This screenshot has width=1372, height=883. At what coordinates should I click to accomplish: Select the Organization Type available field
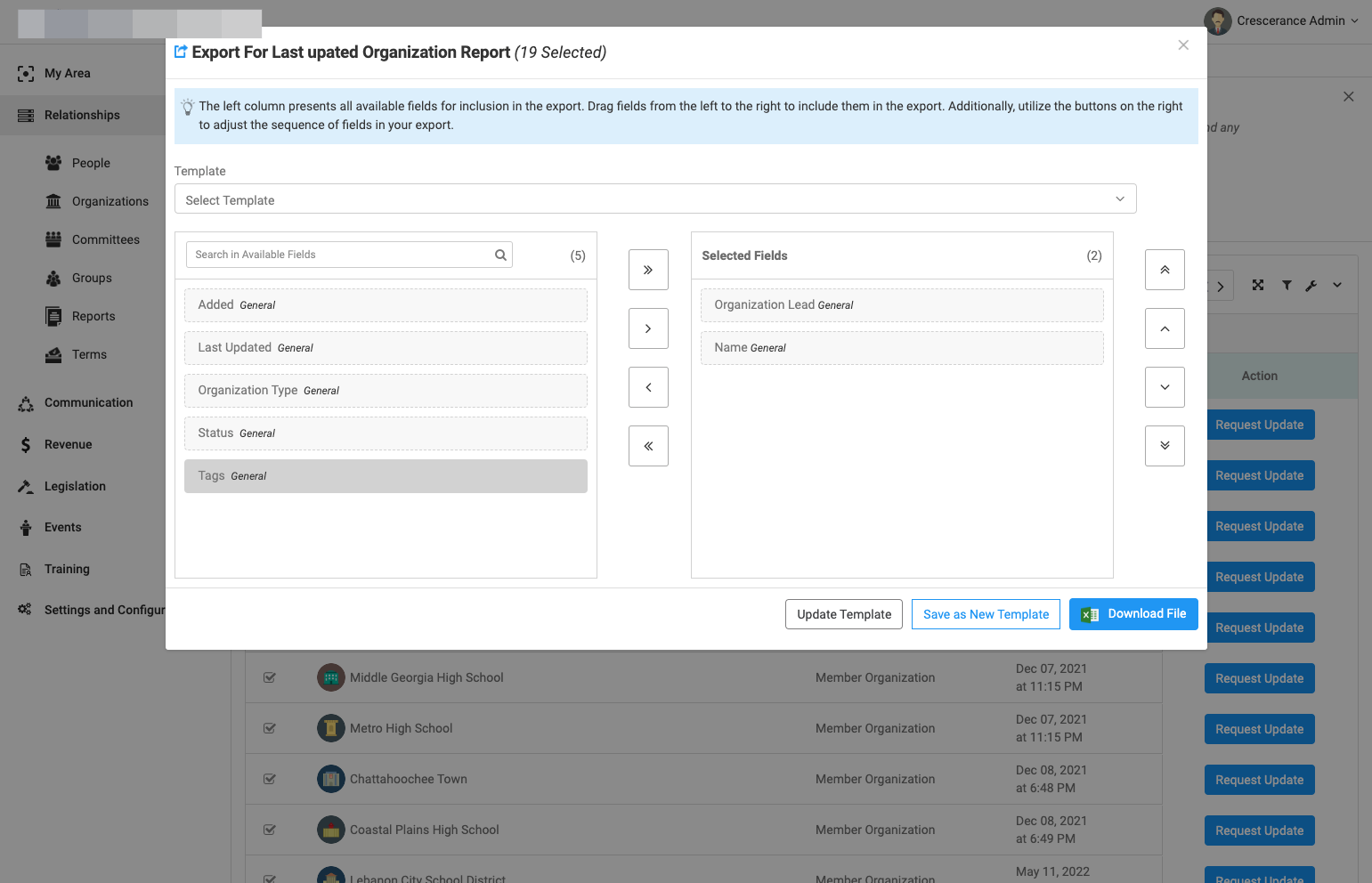386,391
